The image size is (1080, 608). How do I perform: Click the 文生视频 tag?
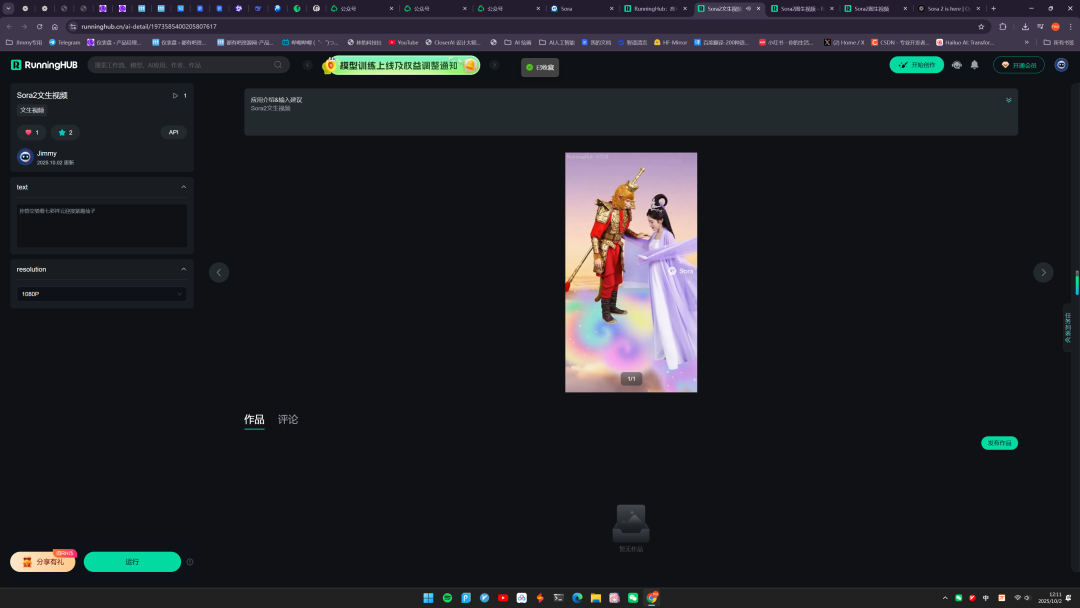(32, 110)
